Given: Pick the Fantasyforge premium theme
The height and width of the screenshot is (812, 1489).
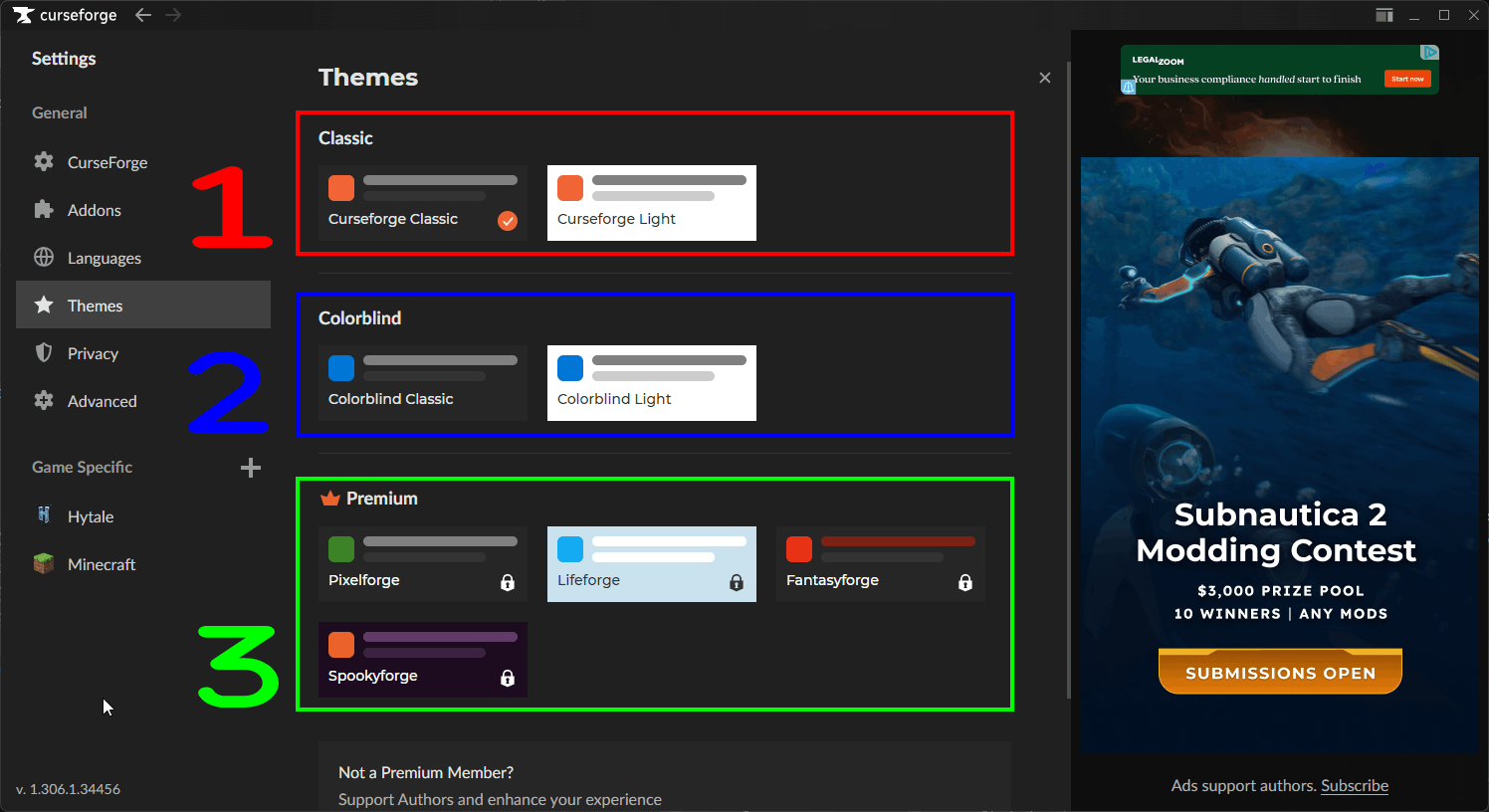Looking at the screenshot, I should (x=881, y=564).
